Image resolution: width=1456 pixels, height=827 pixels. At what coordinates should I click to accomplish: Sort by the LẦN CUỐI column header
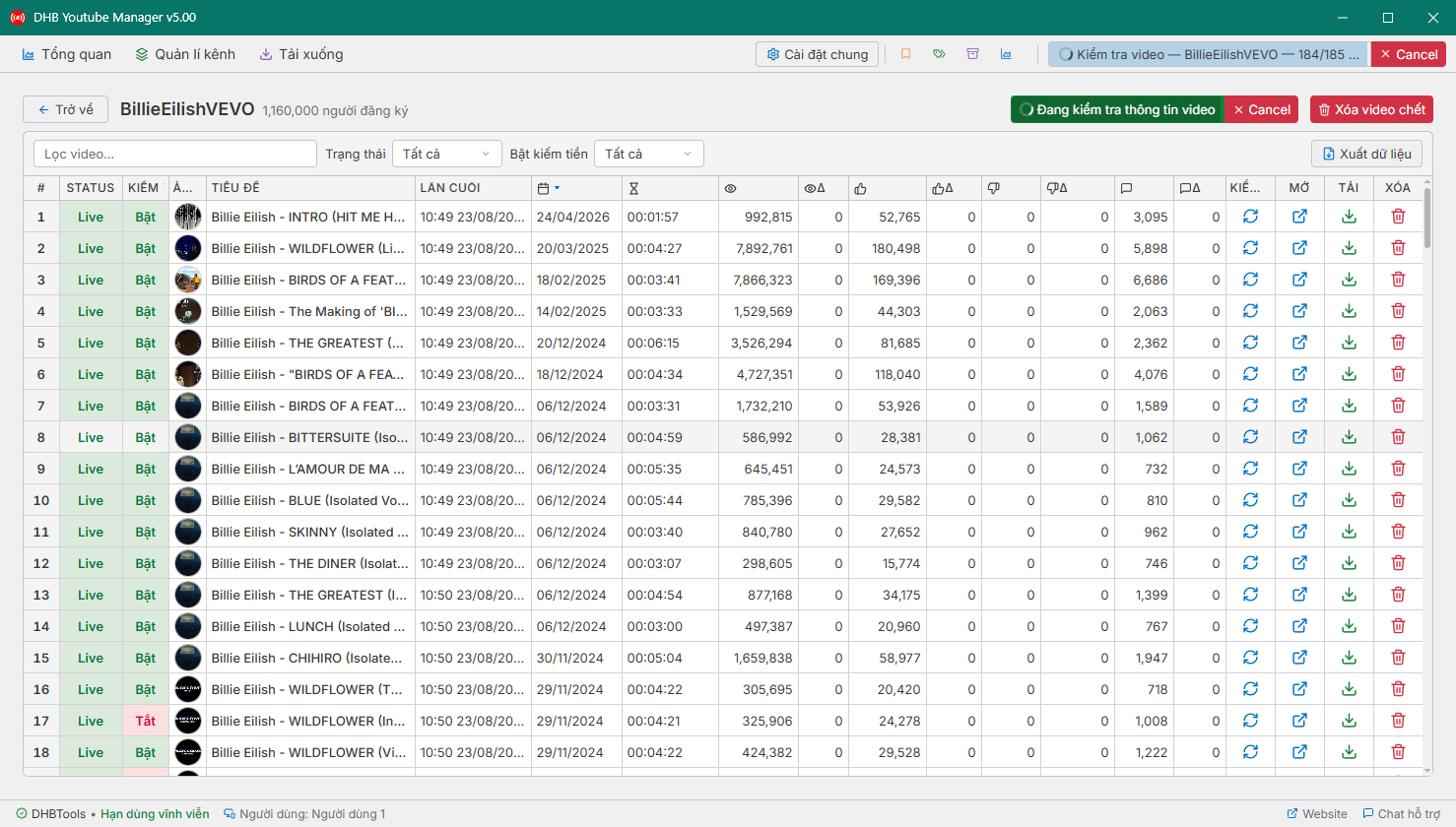[473, 188]
